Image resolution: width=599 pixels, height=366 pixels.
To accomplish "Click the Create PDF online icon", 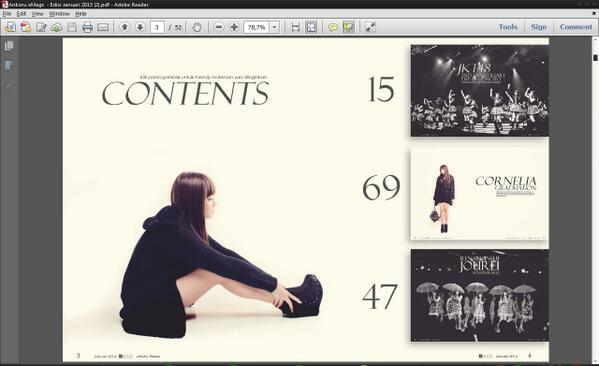I will pyautogui.click(x=10, y=27).
